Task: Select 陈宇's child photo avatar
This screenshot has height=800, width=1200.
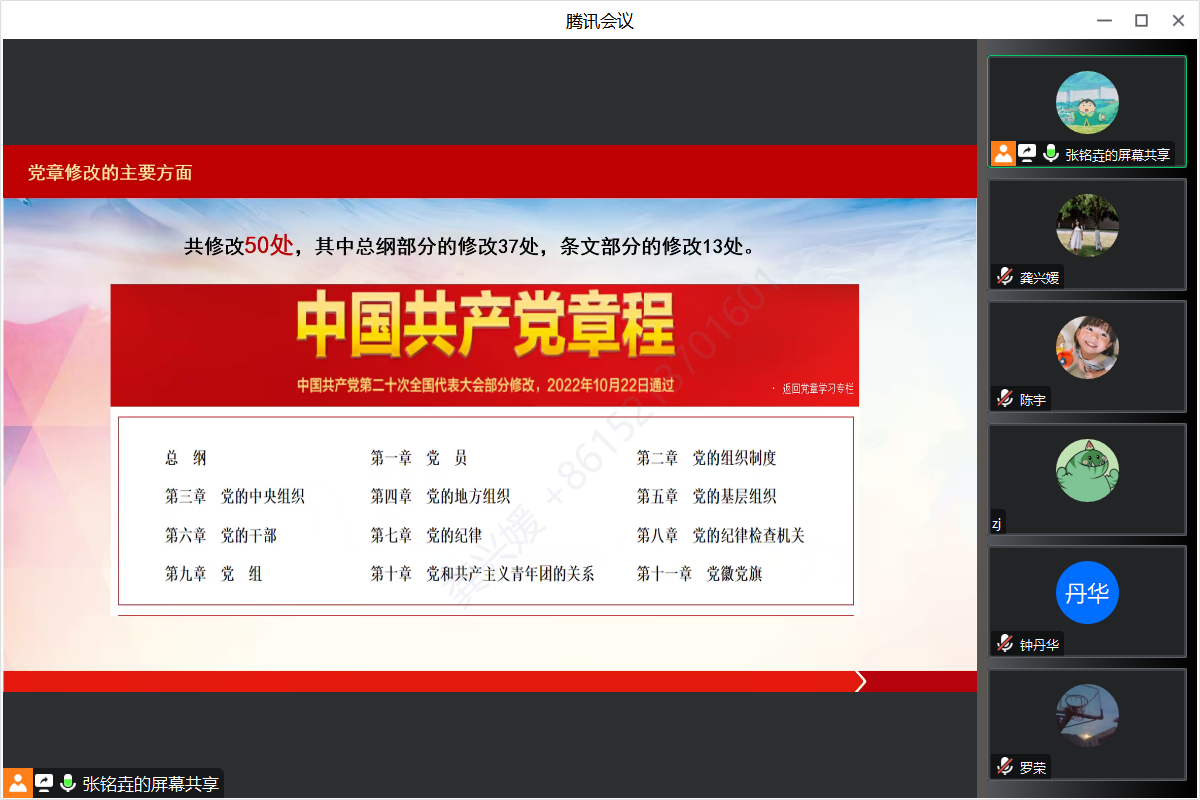Action: click(1087, 347)
